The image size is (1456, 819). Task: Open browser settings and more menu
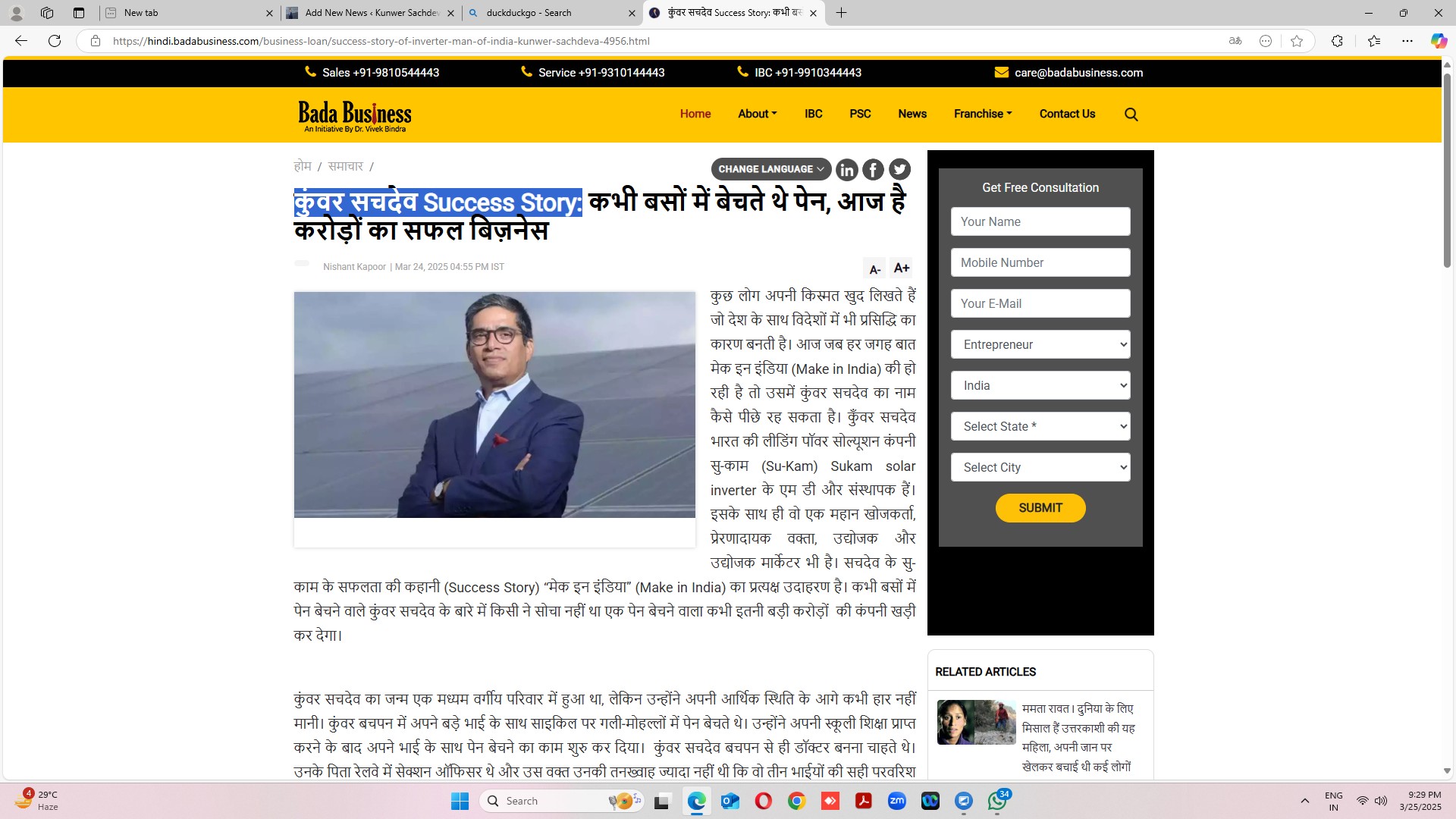(1407, 41)
